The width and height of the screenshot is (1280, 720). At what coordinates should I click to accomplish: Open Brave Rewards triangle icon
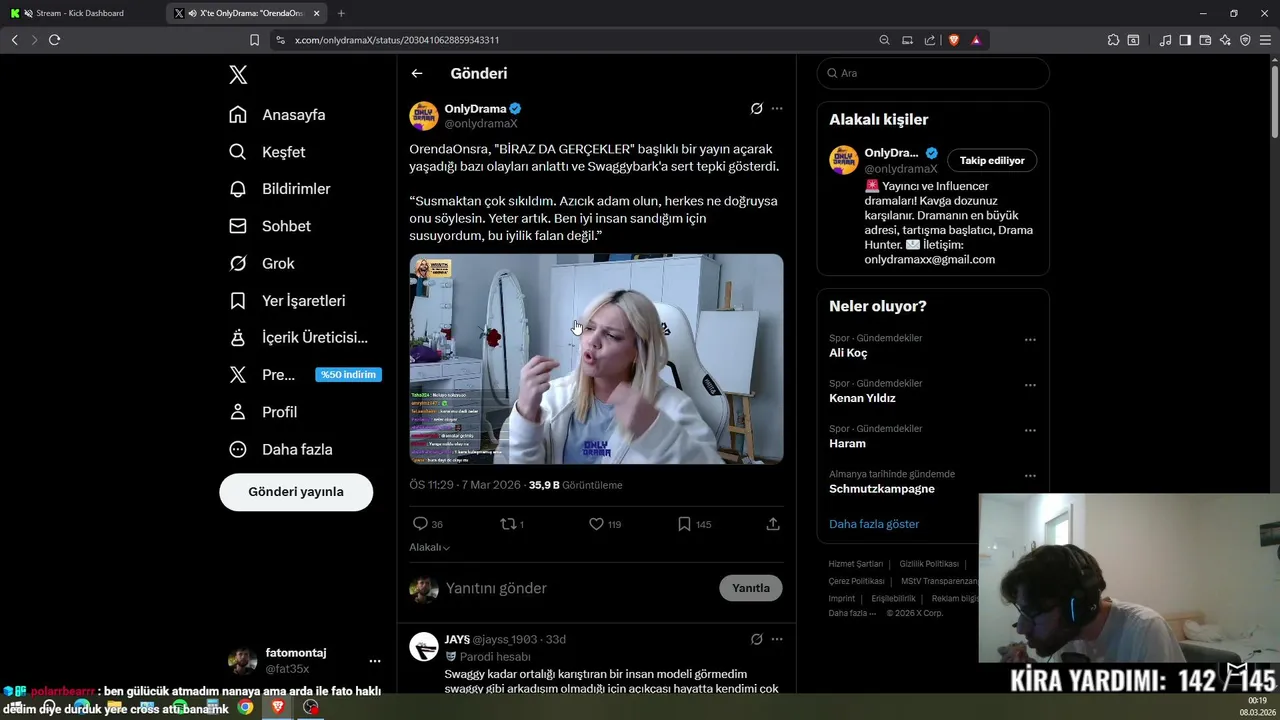pos(976,40)
